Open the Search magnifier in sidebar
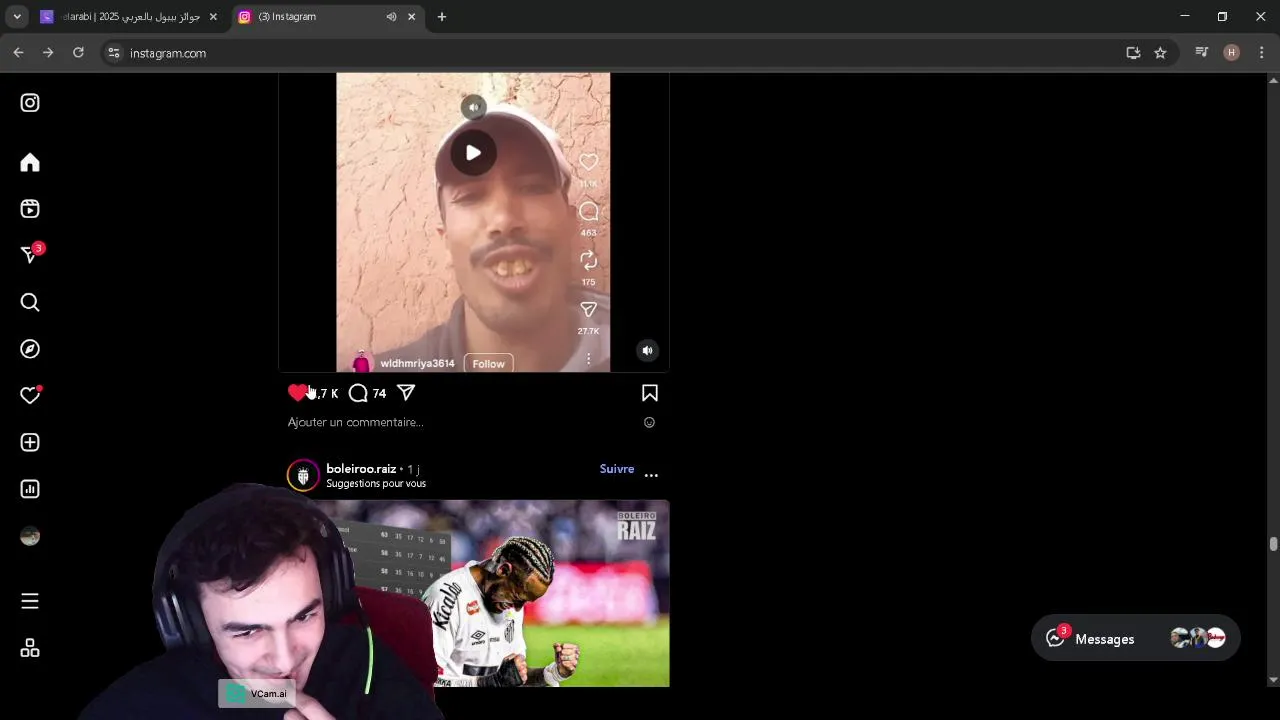 click(30, 302)
